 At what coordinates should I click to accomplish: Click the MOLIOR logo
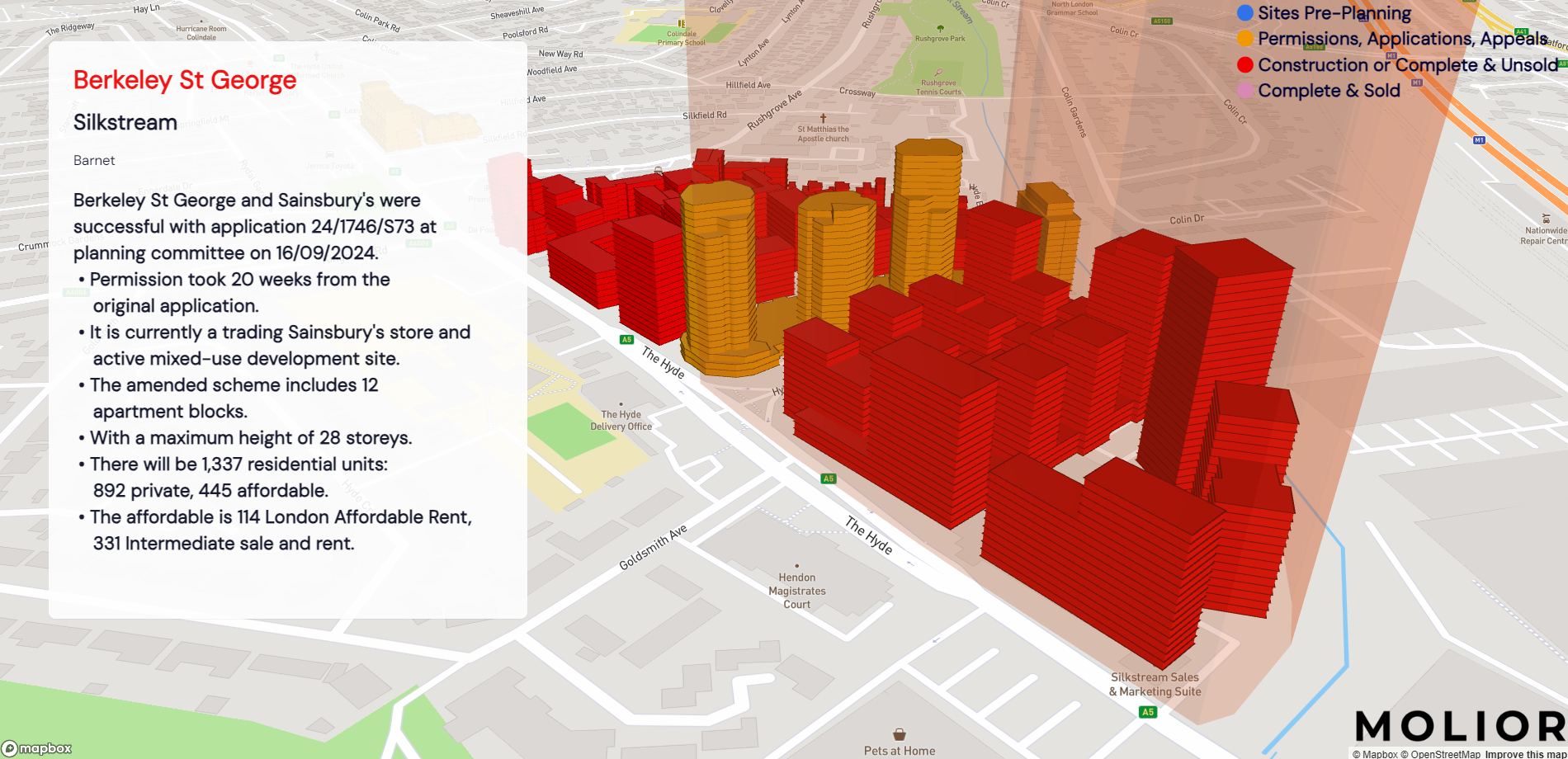pyautogui.click(x=1460, y=727)
